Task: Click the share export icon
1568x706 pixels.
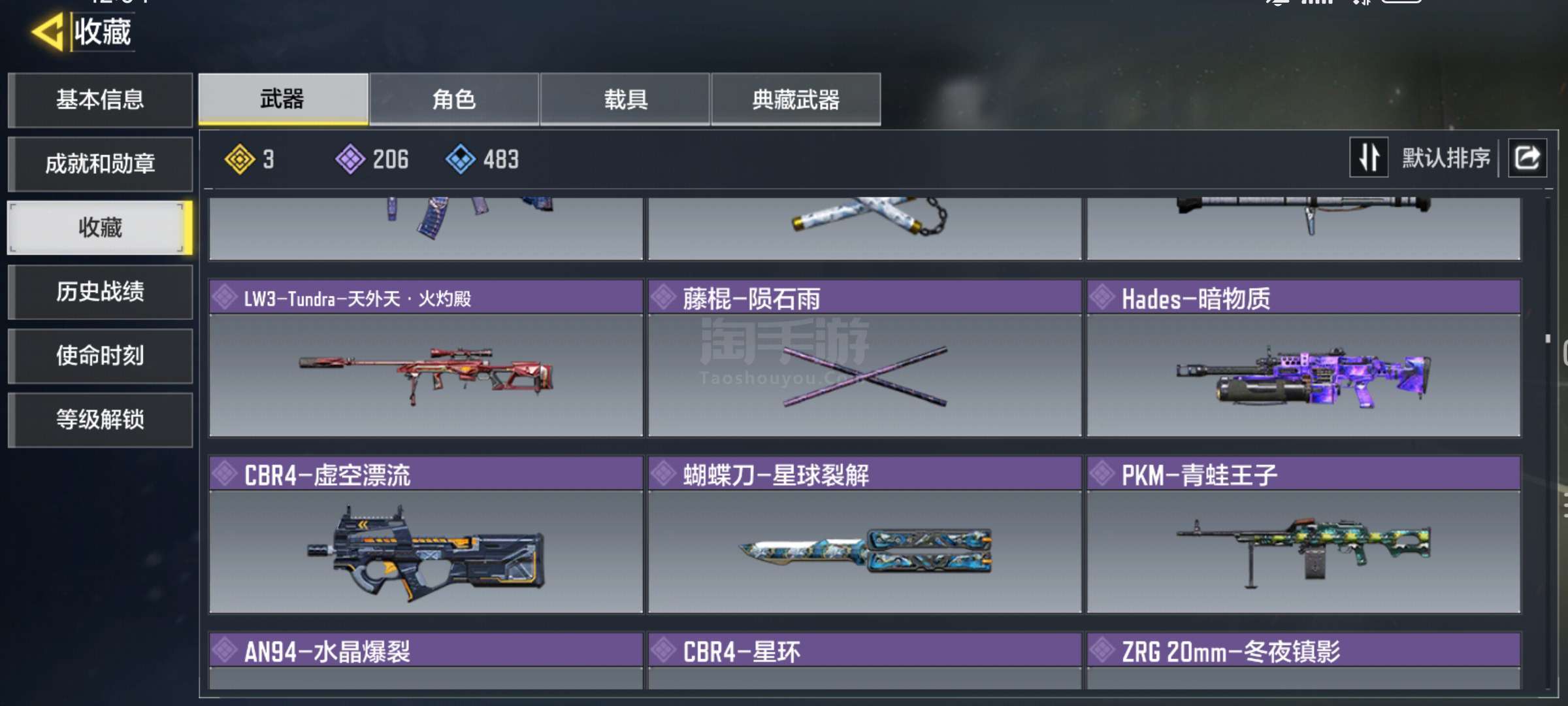Action: point(1527,158)
